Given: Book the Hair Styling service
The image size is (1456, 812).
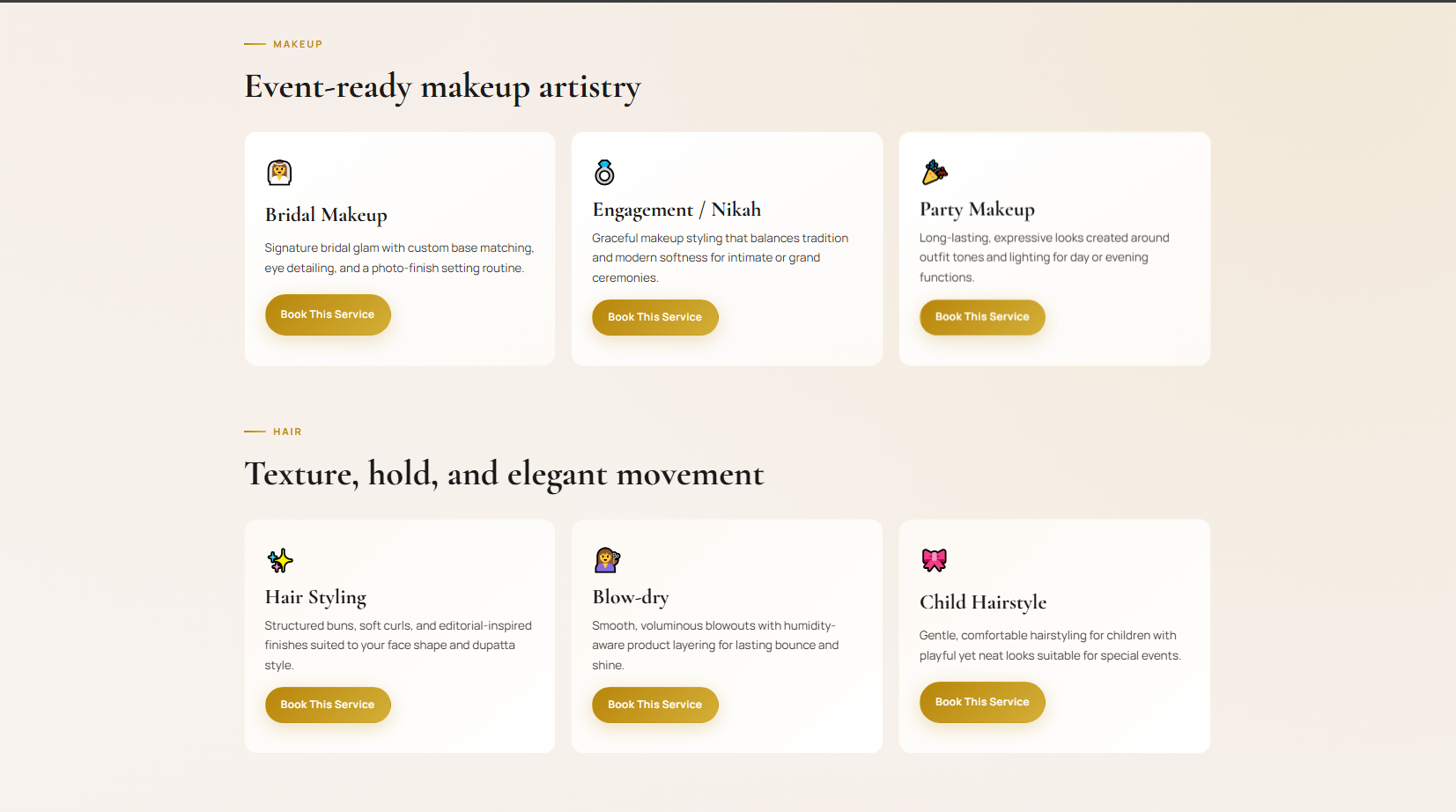Looking at the screenshot, I should [328, 705].
